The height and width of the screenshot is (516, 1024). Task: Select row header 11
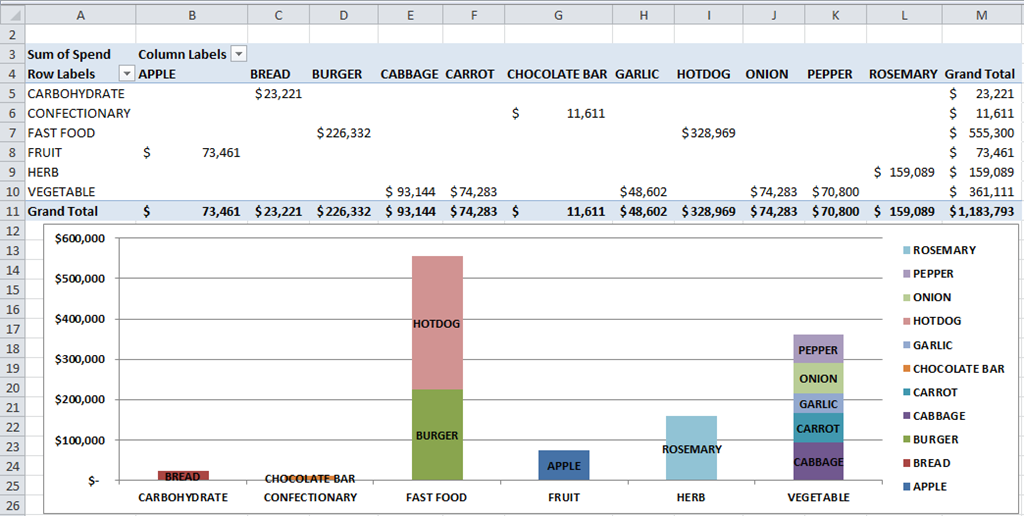click(12, 211)
